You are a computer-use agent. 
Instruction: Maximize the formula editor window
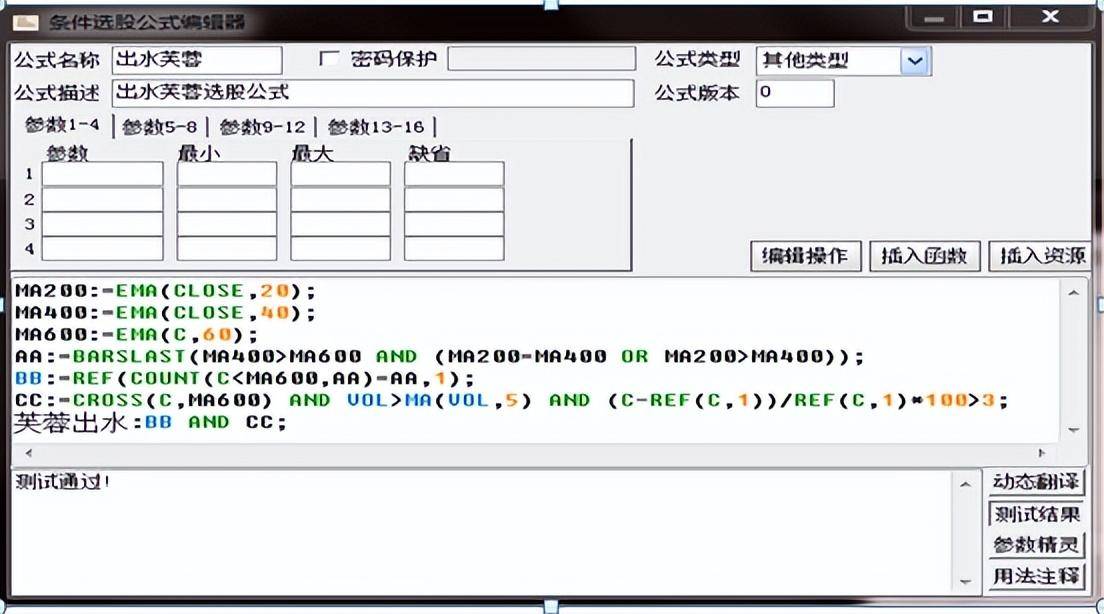(x=983, y=18)
